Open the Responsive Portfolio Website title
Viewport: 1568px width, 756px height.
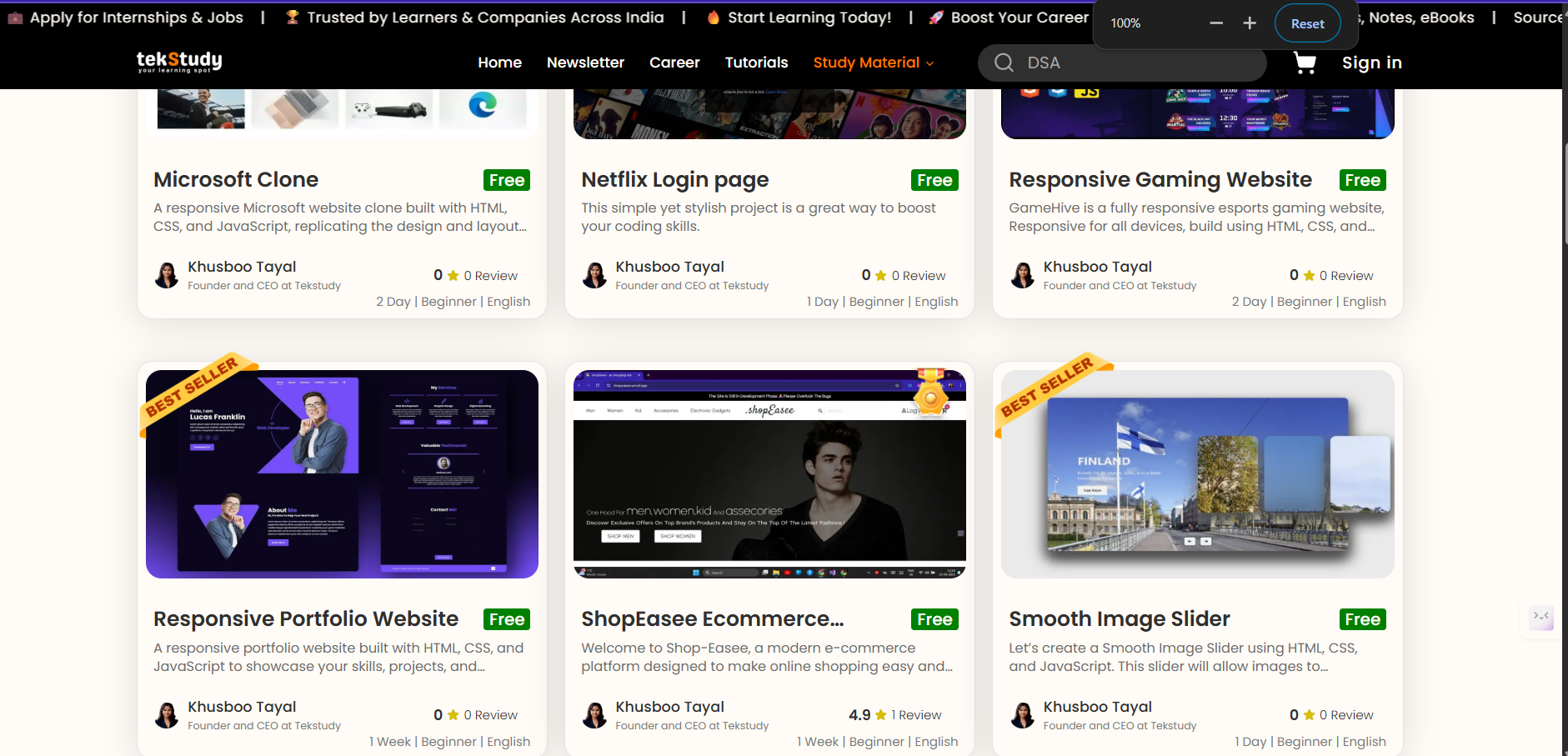(306, 618)
